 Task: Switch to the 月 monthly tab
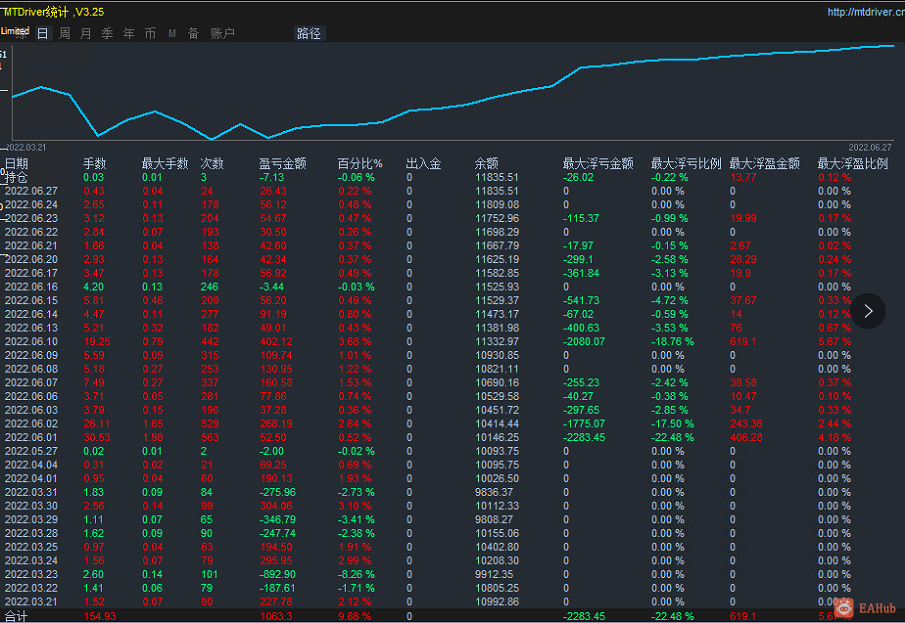[x=85, y=33]
